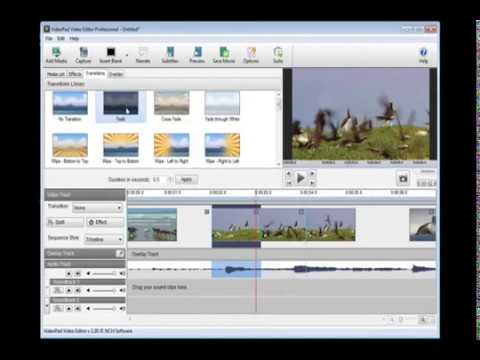Click the Split button in Video Track
The width and height of the screenshot is (480, 360).
[65, 222]
